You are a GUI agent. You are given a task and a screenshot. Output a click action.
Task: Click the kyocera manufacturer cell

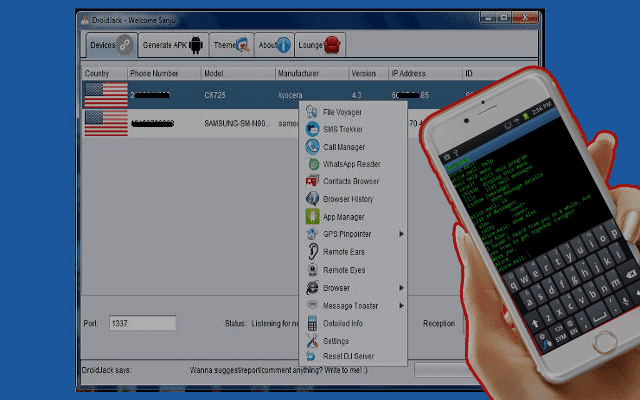[291, 95]
